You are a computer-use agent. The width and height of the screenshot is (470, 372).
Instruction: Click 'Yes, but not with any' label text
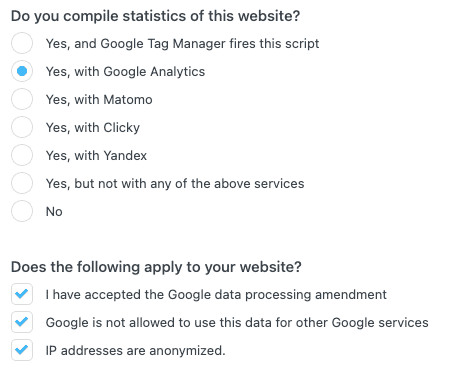[175, 184]
